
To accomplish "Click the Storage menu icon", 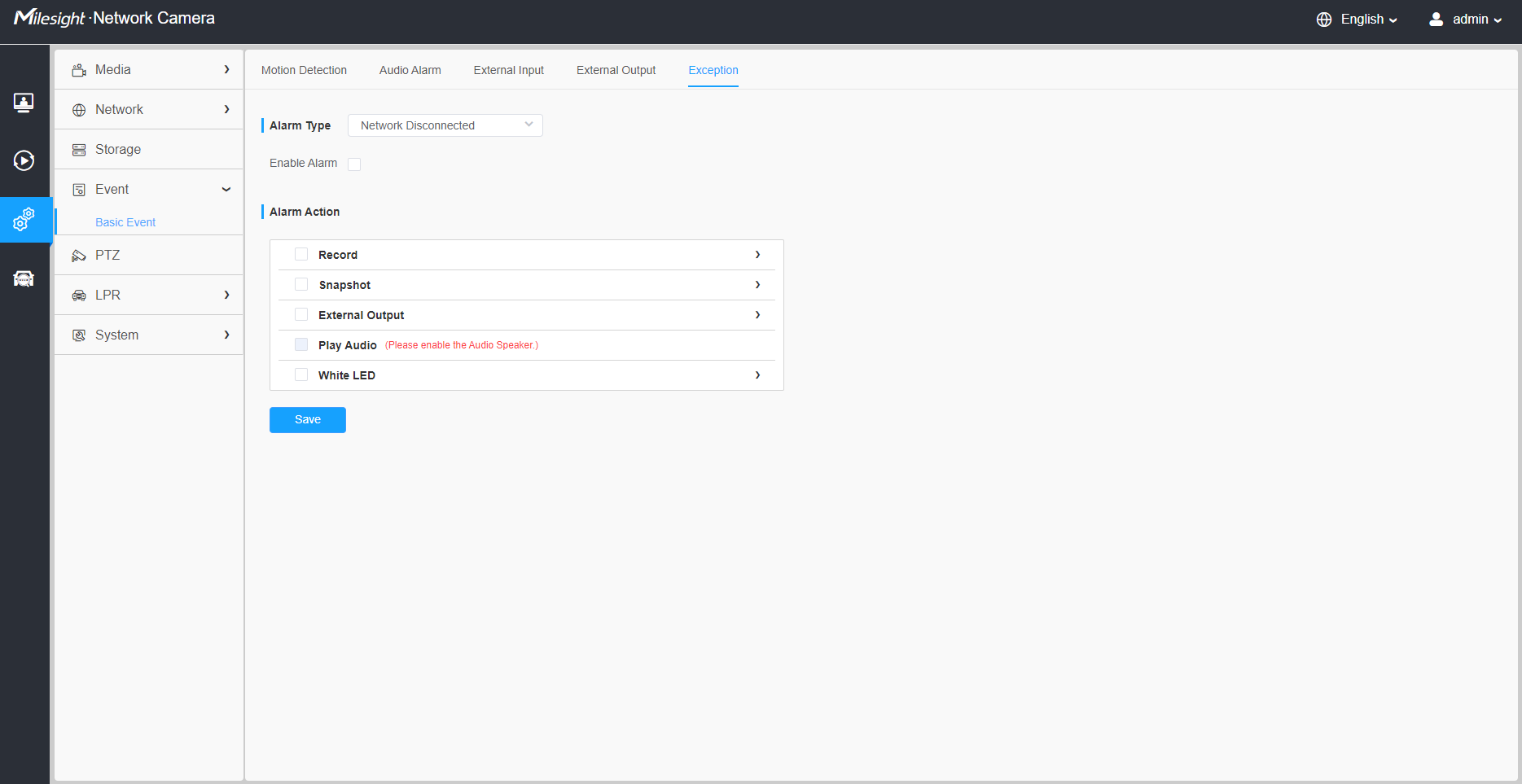I will [79, 150].
